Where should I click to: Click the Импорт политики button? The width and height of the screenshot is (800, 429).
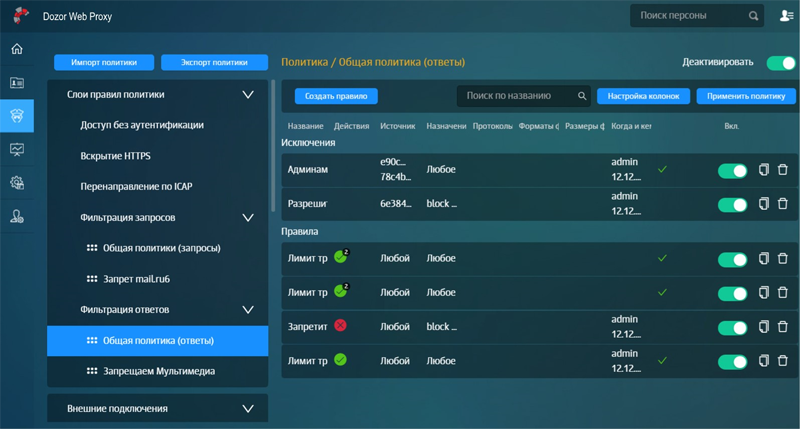pyautogui.click(x=104, y=62)
